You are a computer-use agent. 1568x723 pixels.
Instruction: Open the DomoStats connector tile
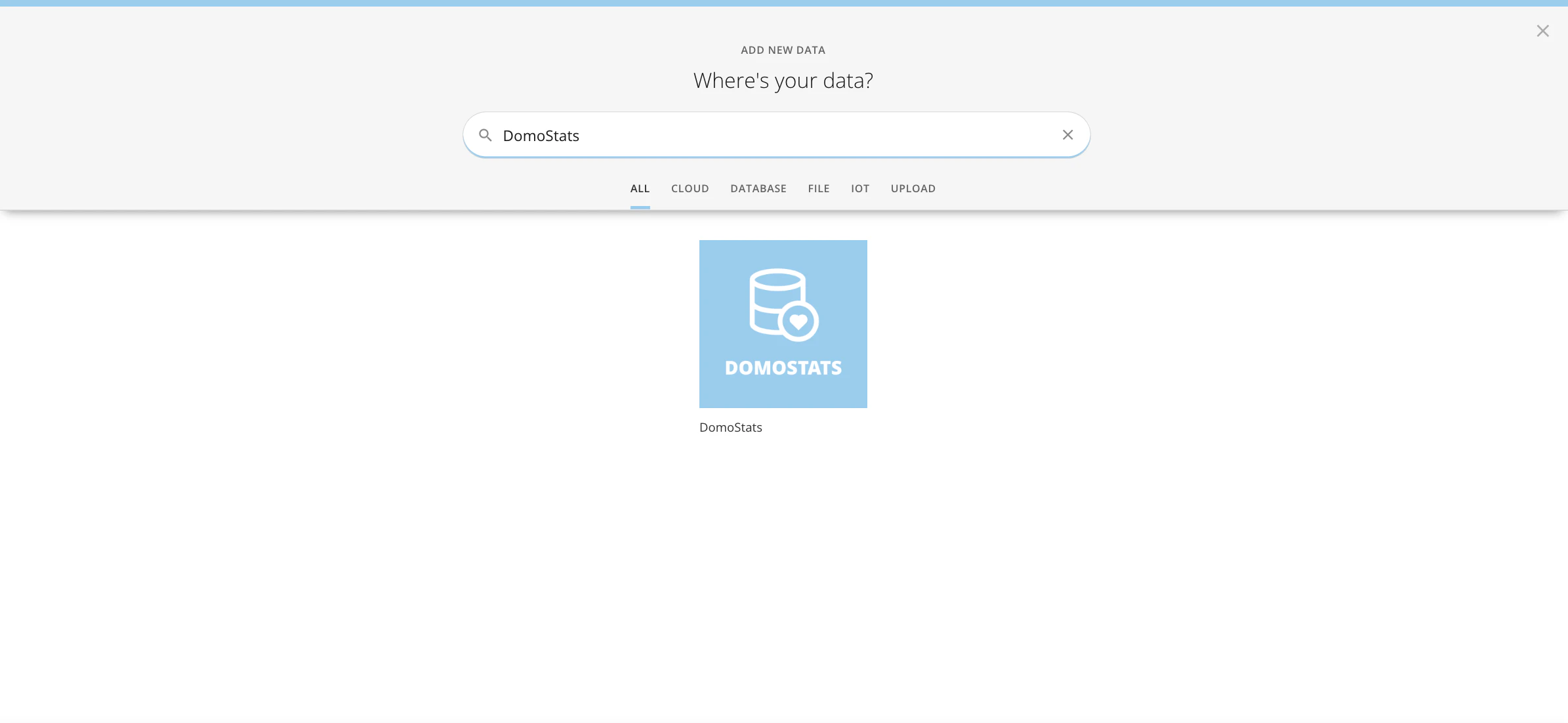(783, 323)
